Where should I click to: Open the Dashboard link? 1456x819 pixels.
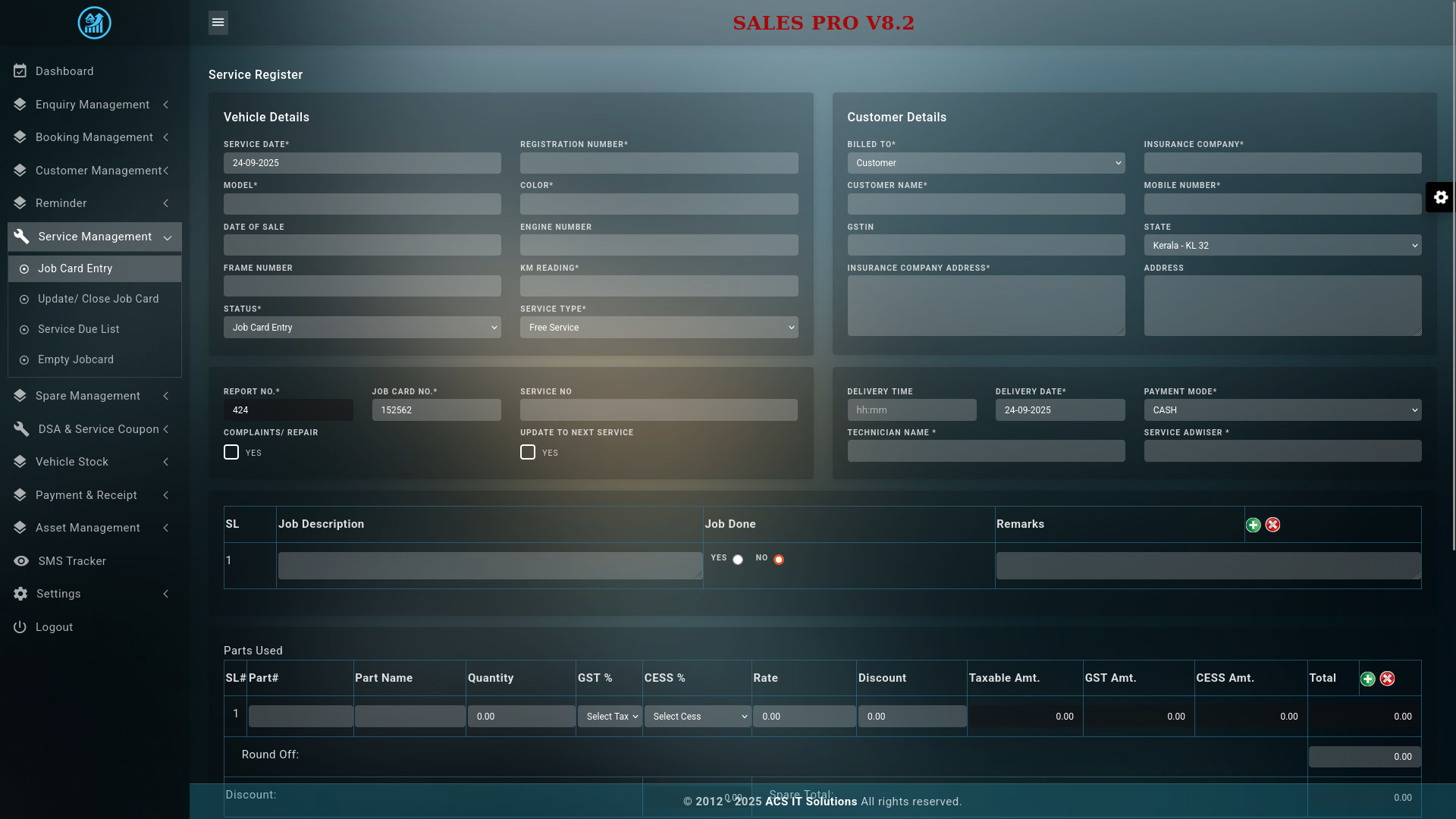click(x=64, y=71)
